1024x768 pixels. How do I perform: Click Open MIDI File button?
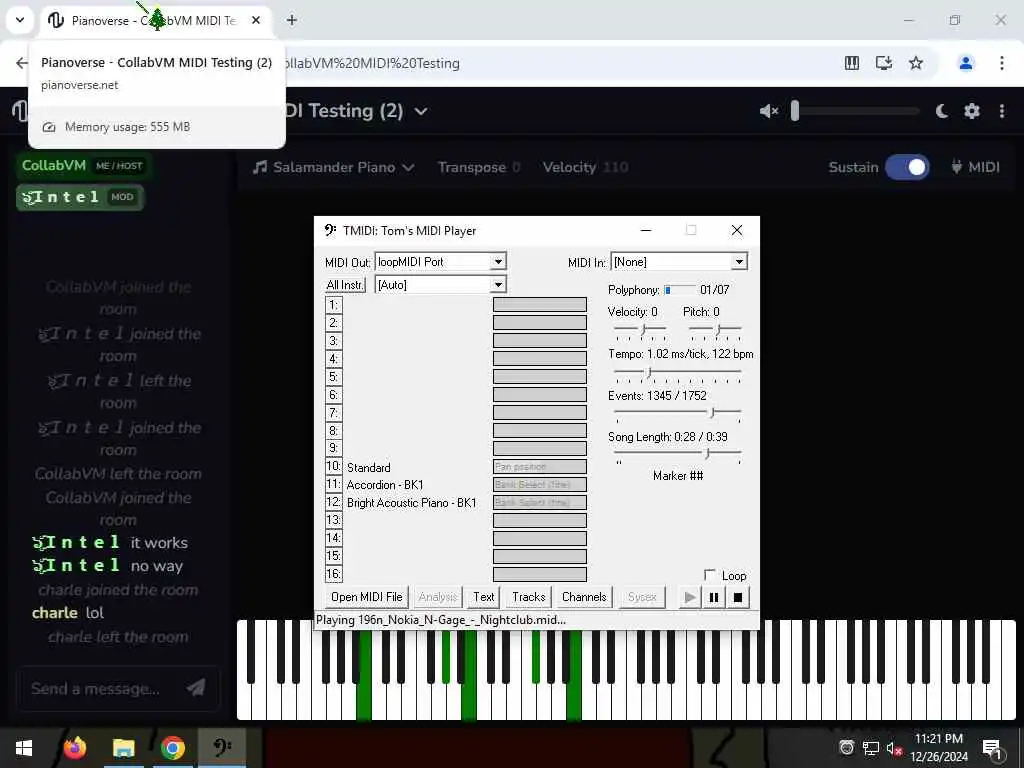tap(366, 597)
